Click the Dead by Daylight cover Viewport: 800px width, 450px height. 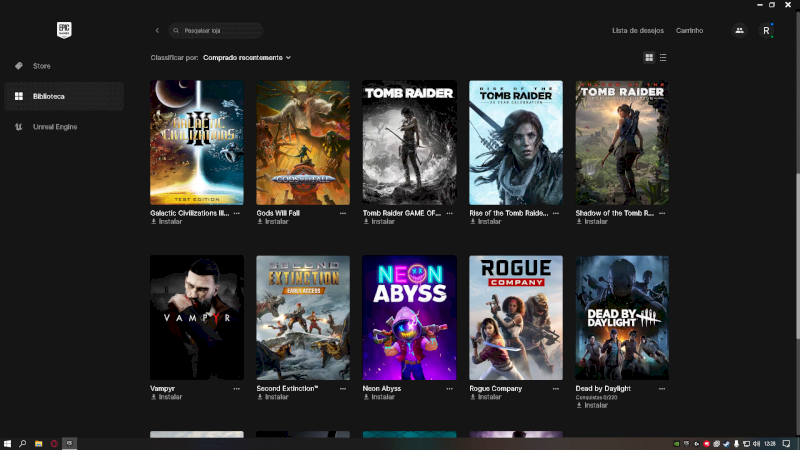click(x=622, y=317)
